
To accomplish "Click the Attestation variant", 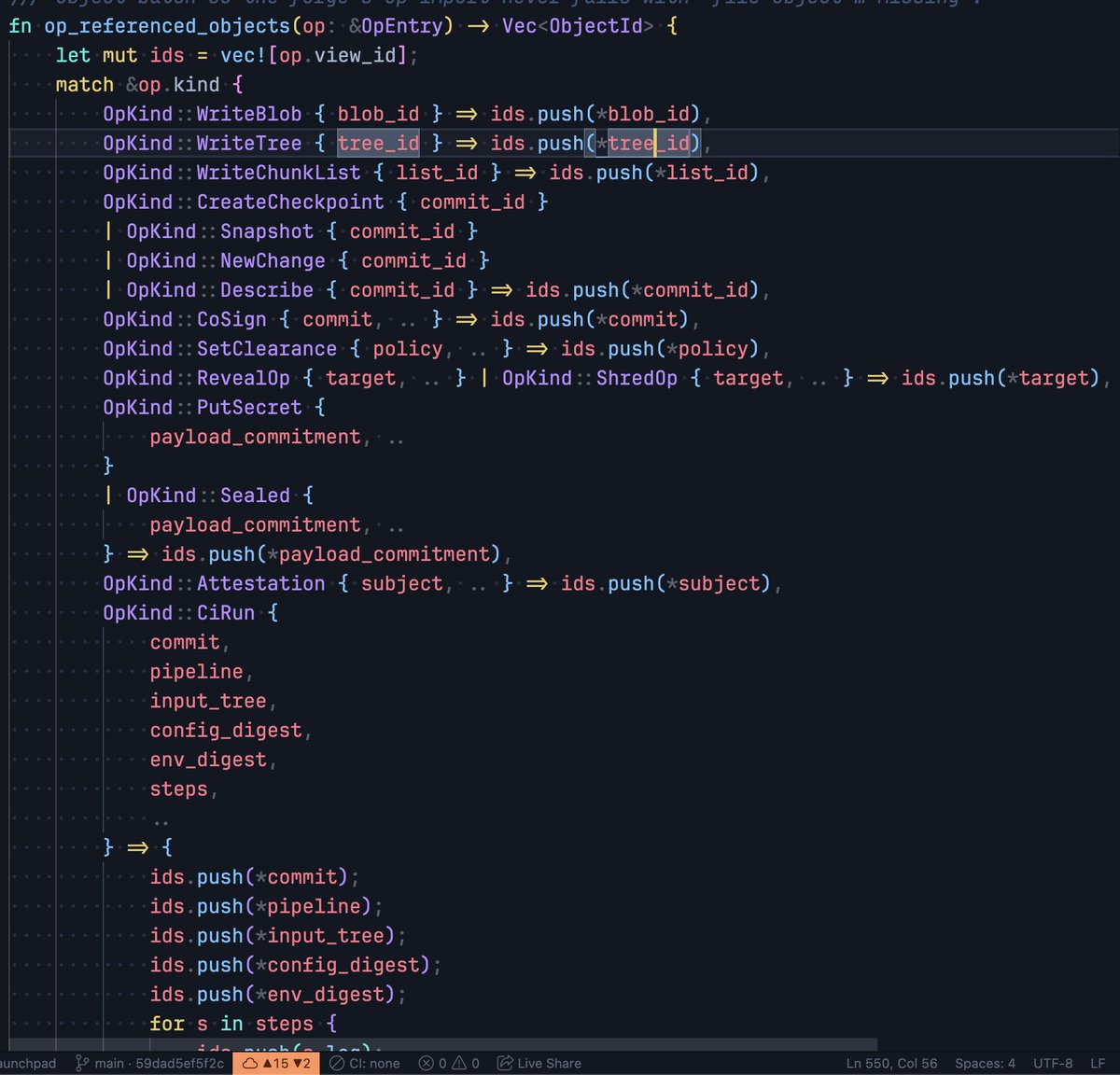I will pos(261,584).
